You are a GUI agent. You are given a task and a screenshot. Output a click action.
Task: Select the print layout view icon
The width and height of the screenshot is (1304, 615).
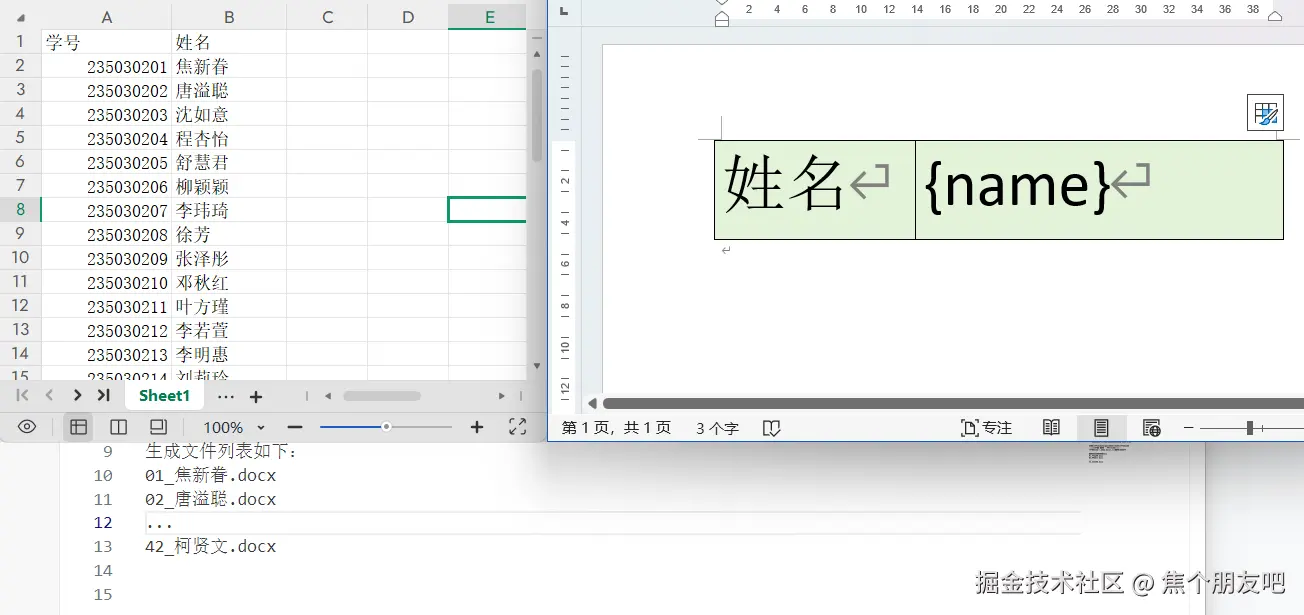point(1101,427)
